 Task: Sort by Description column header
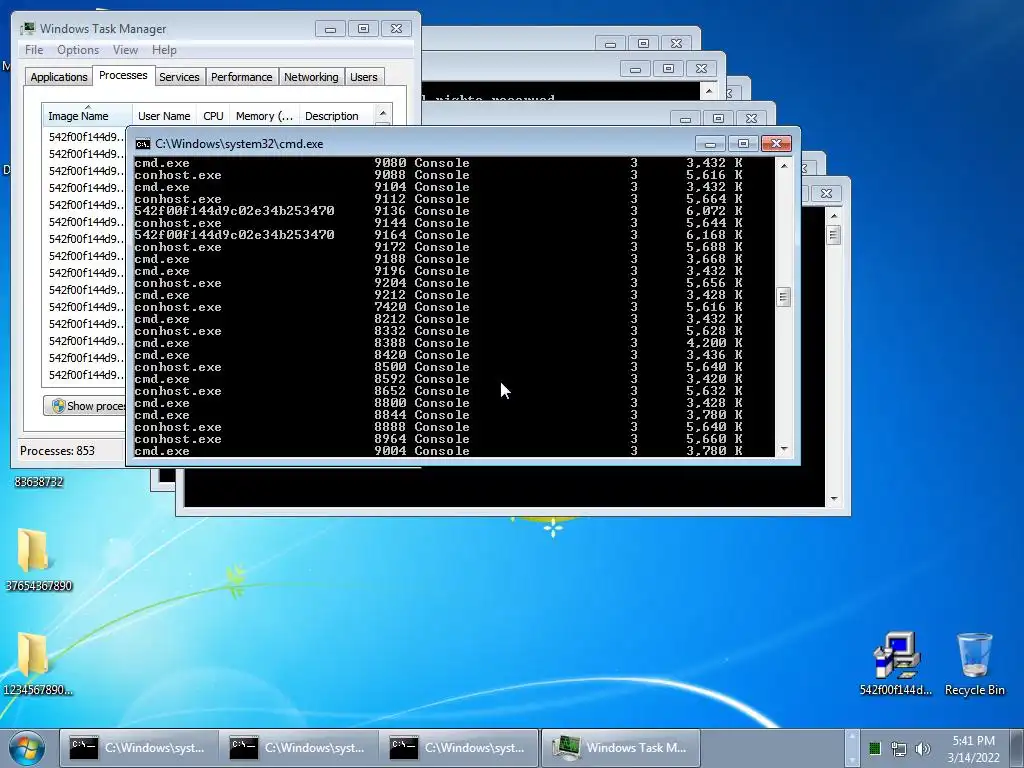click(x=336, y=116)
